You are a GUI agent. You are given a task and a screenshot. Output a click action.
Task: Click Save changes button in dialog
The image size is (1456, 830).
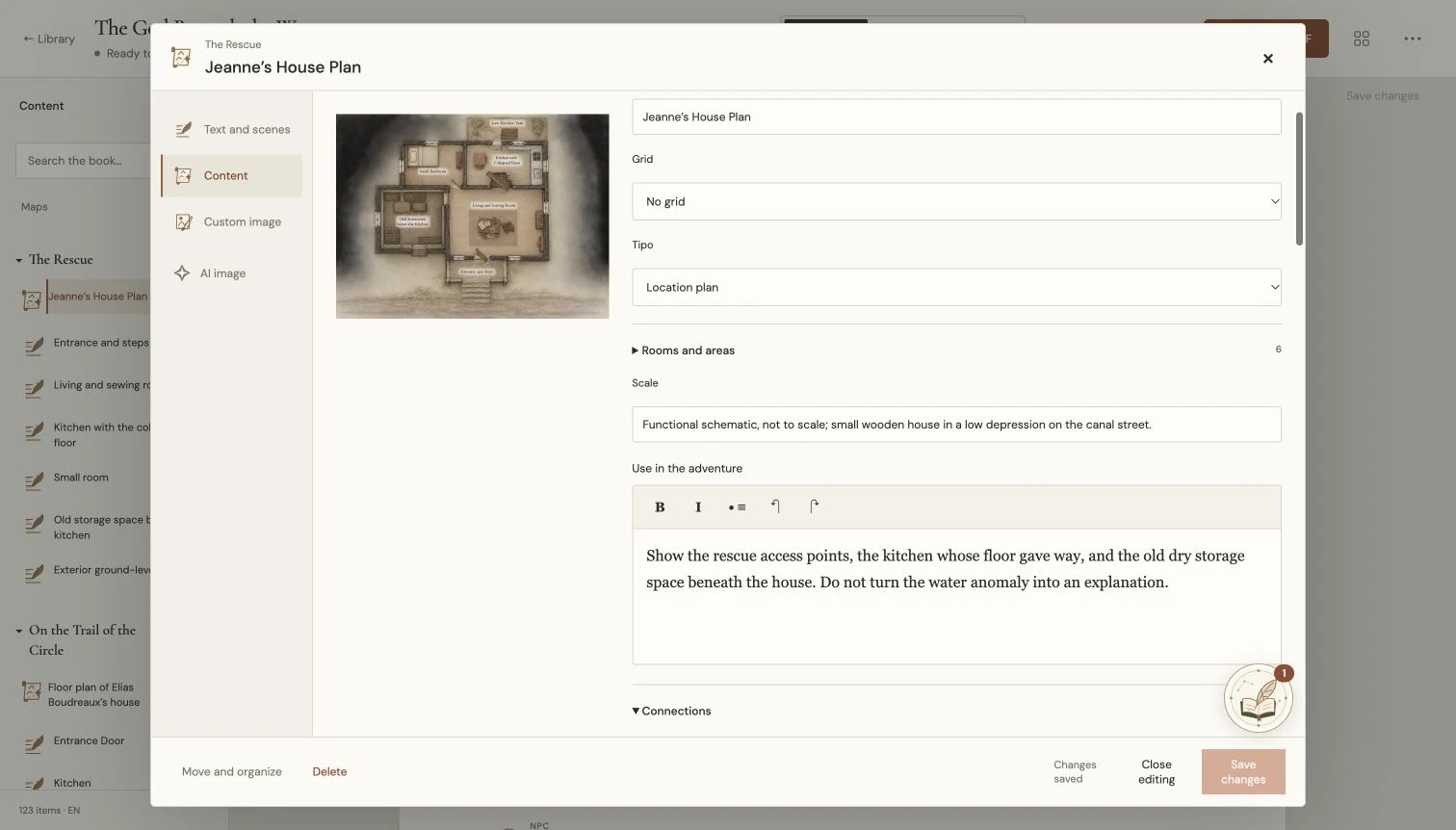tap(1243, 772)
